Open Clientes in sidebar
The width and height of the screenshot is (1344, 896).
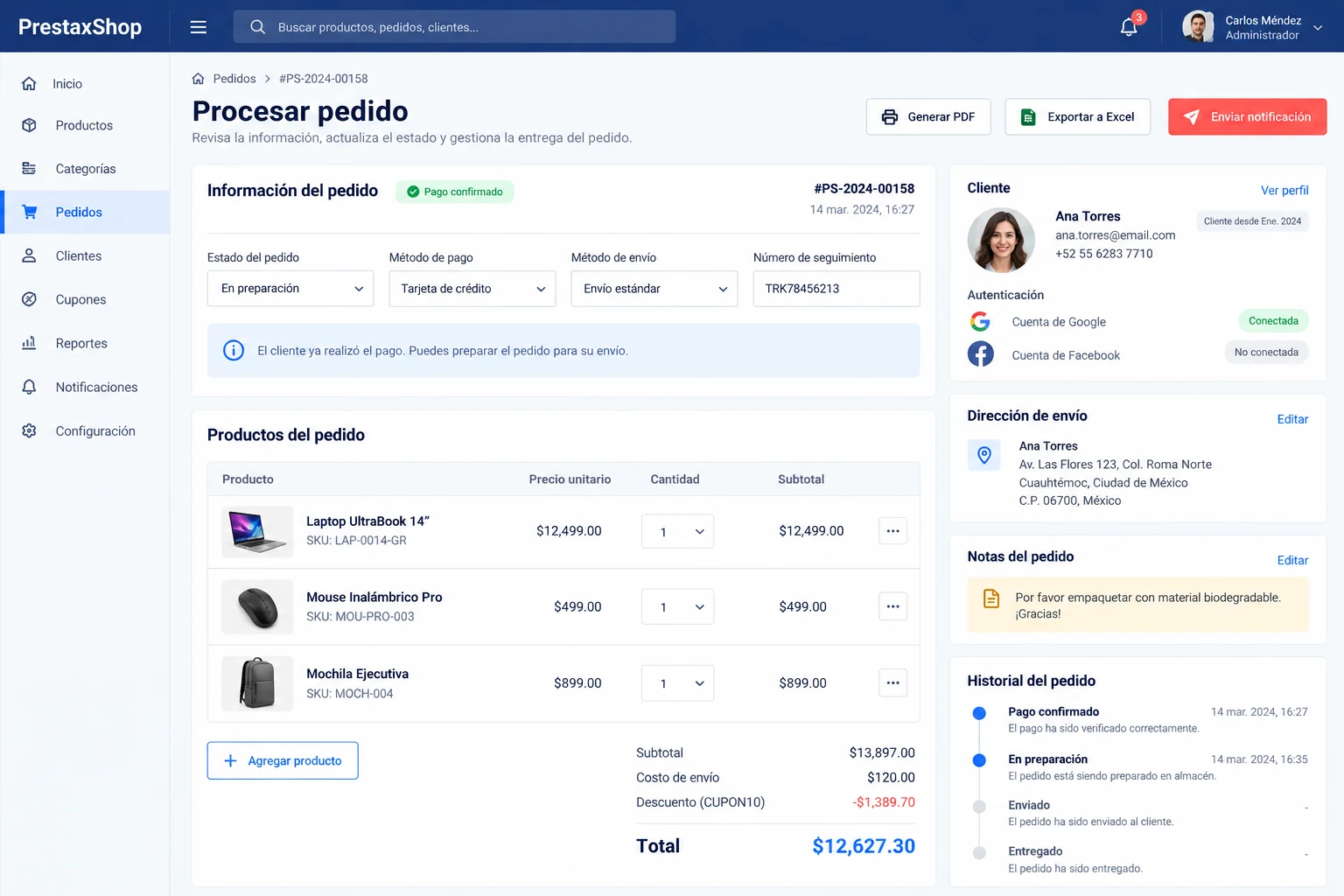pyautogui.click(x=85, y=255)
